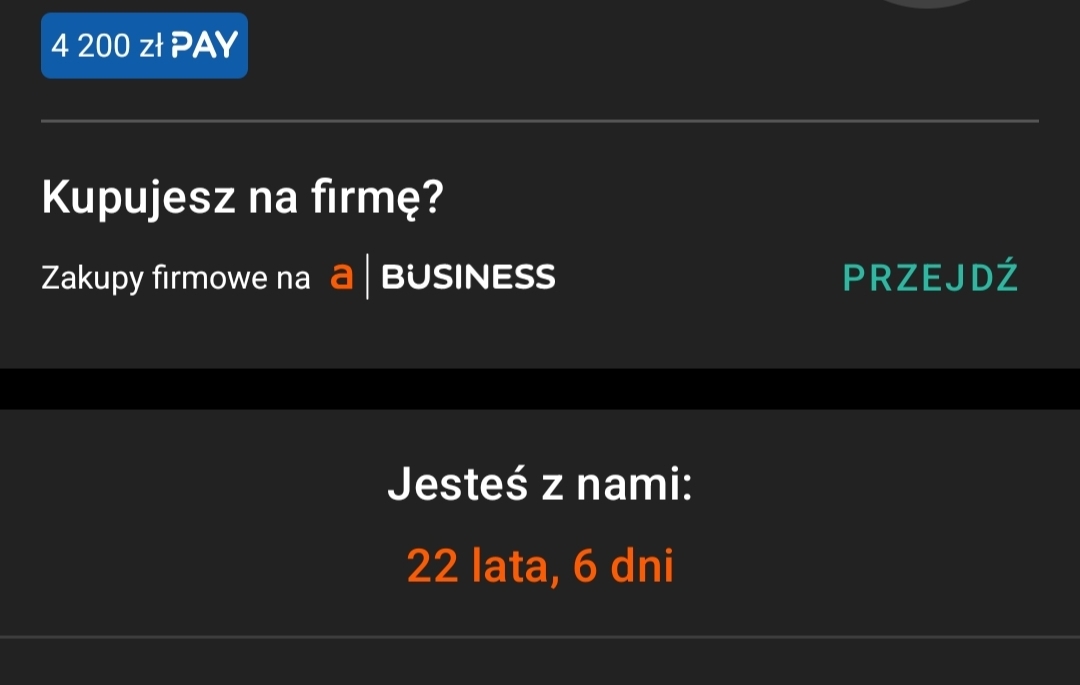
Task: Click the black band between sections
Action: click(540, 389)
